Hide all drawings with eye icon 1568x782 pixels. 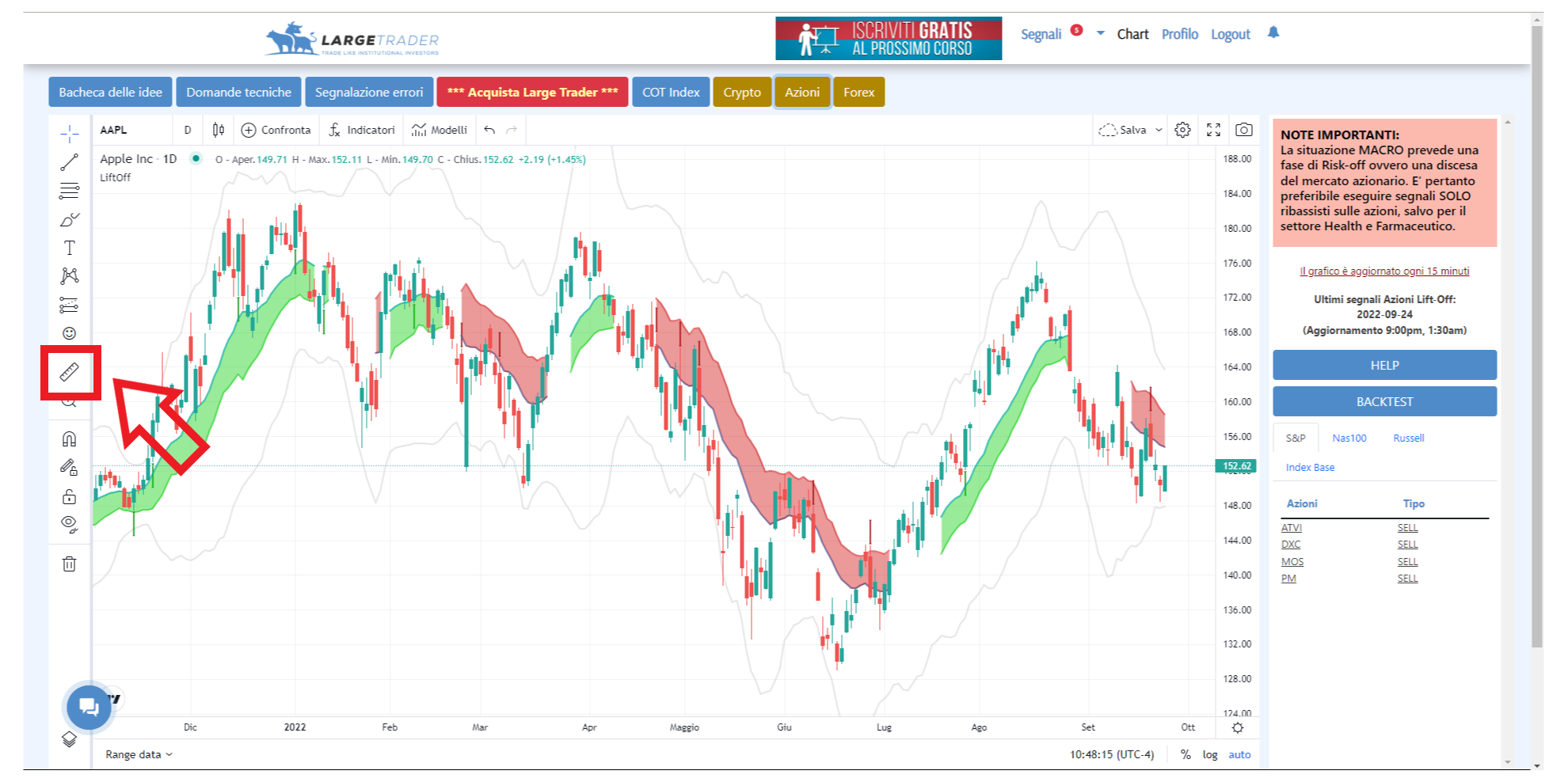click(x=70, y=525)
